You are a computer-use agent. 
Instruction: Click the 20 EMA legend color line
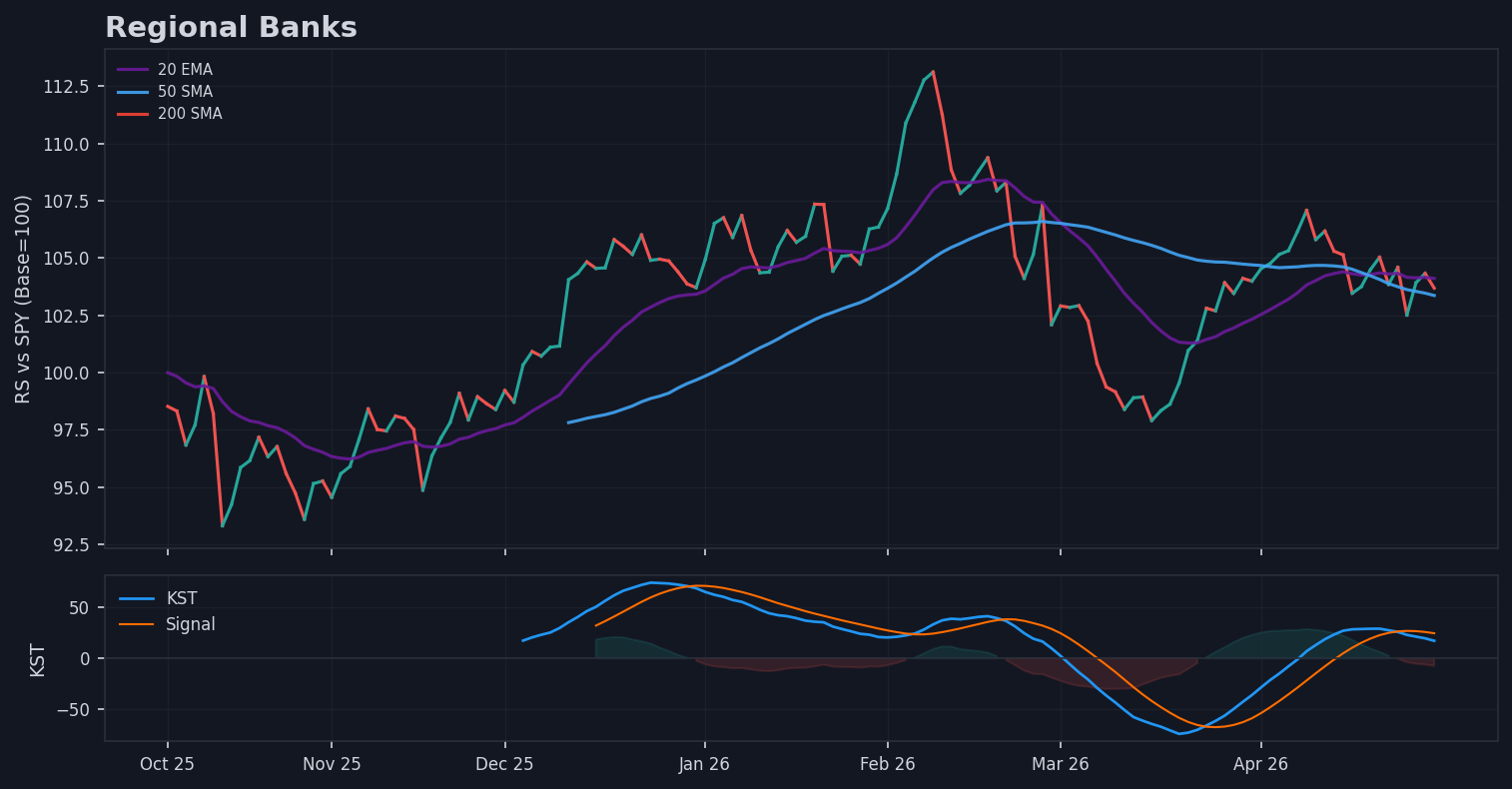tap(133, 70)
